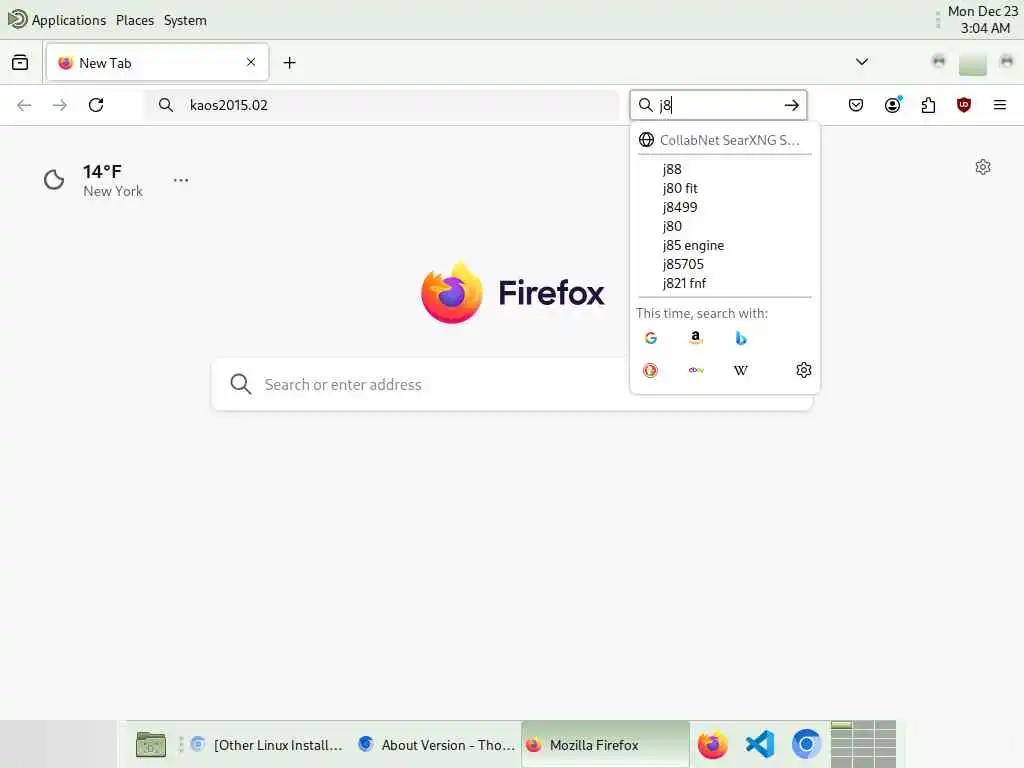Open the System menu
The image size is (1024, 768).
pos(185,20)
